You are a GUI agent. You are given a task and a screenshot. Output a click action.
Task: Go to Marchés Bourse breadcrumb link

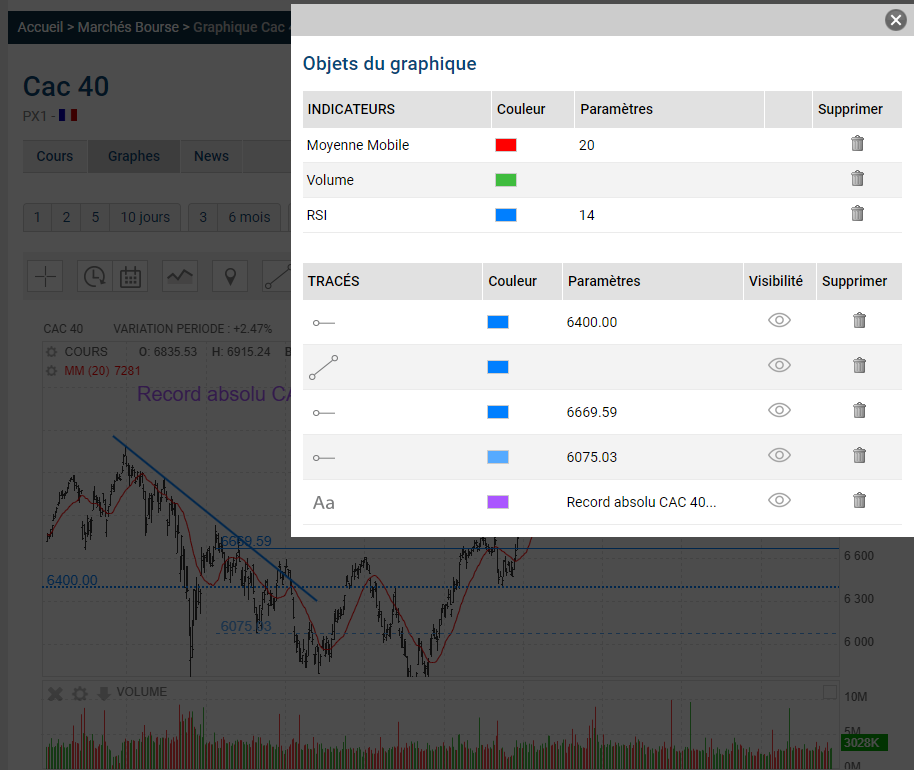click(128, 27)
